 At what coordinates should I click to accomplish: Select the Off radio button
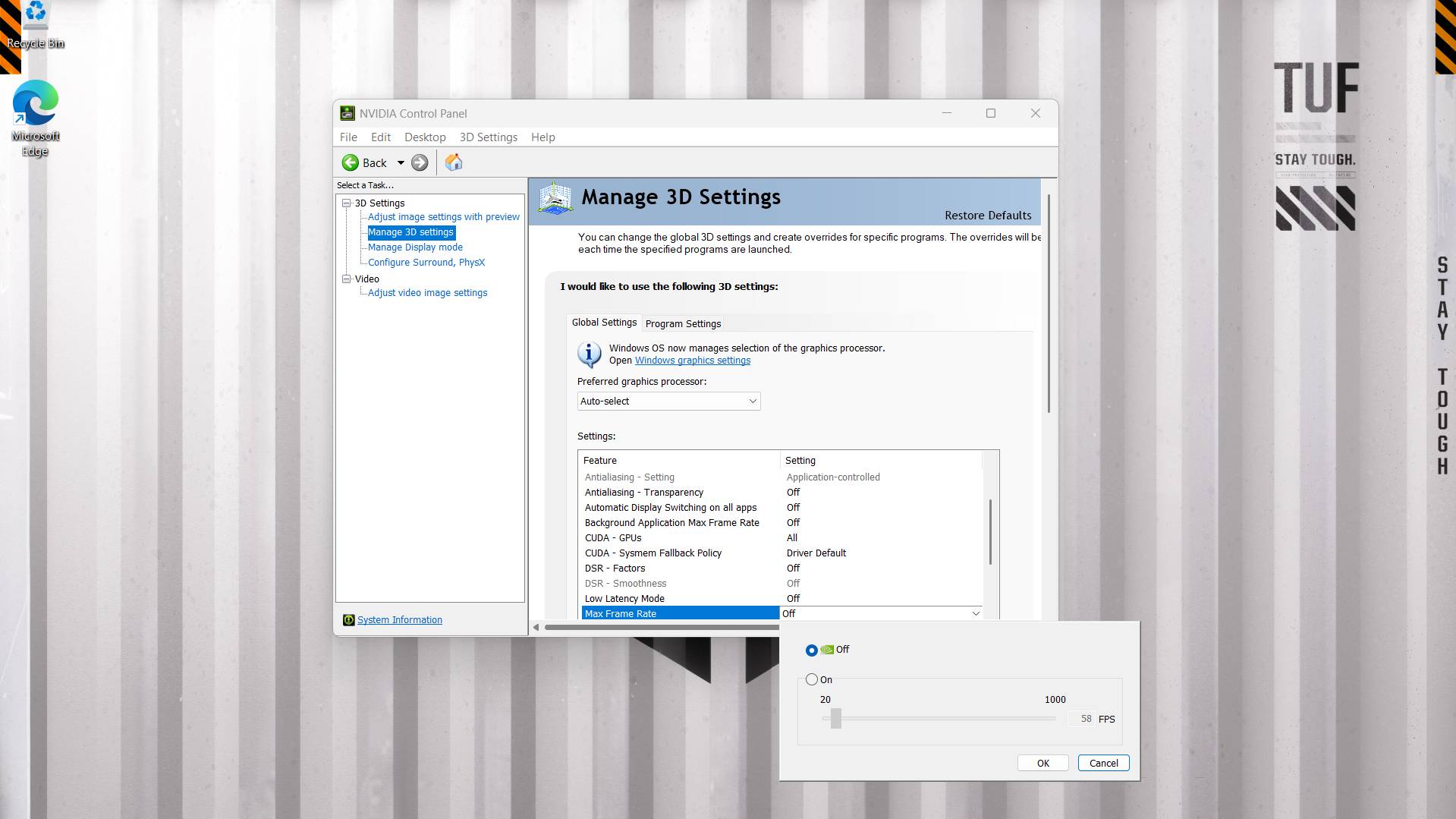pos(811,650)
